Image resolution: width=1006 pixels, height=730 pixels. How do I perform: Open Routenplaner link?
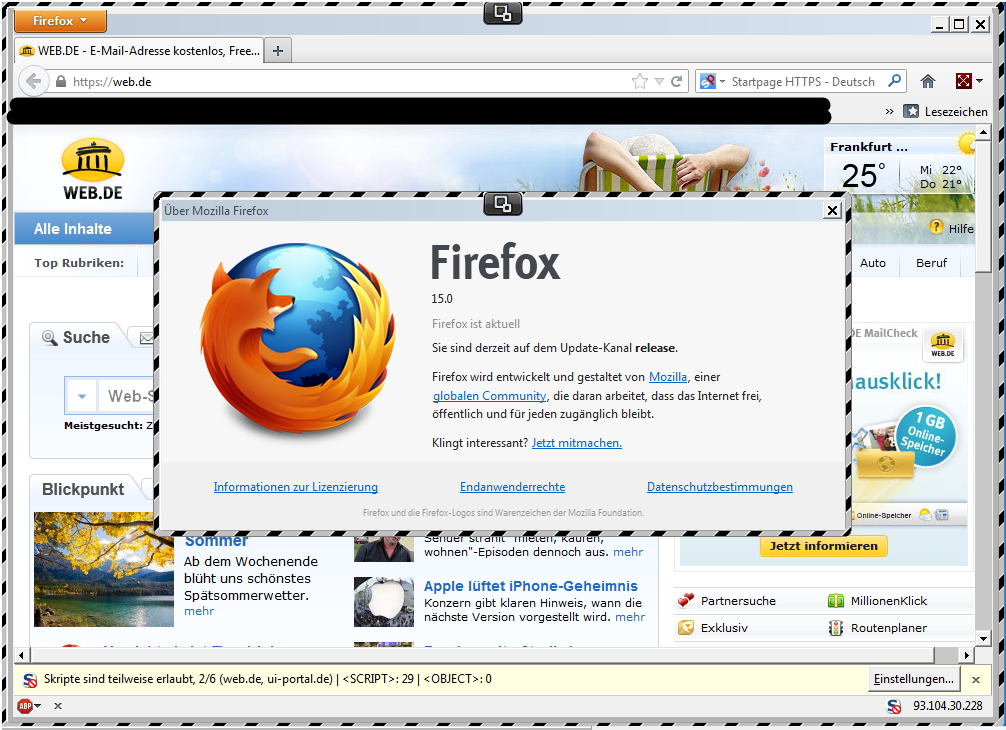point(889,628)
